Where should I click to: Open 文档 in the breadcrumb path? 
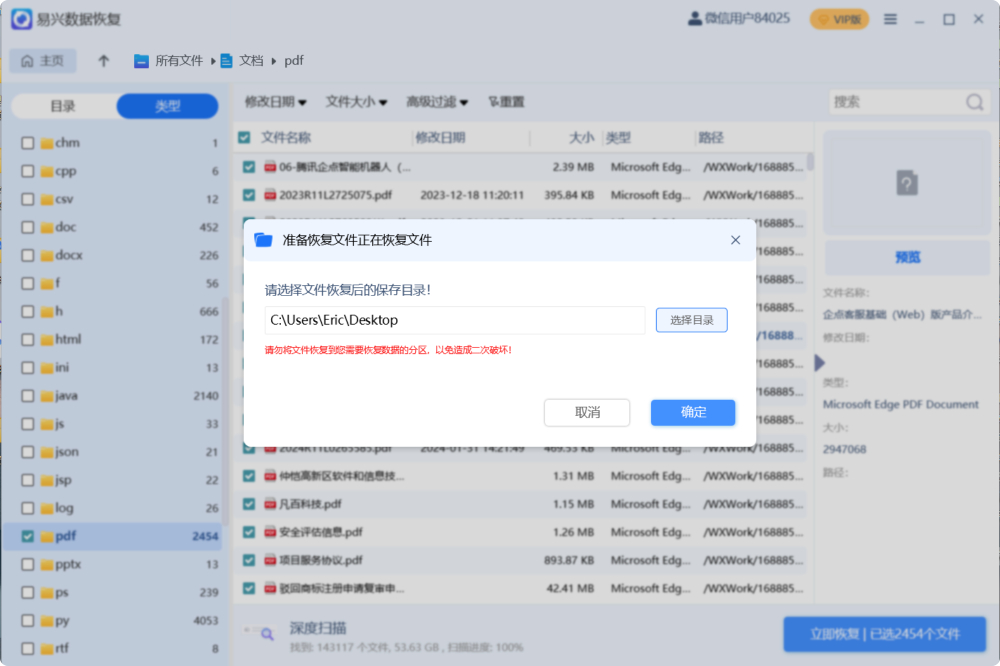[x=250, y=60]
